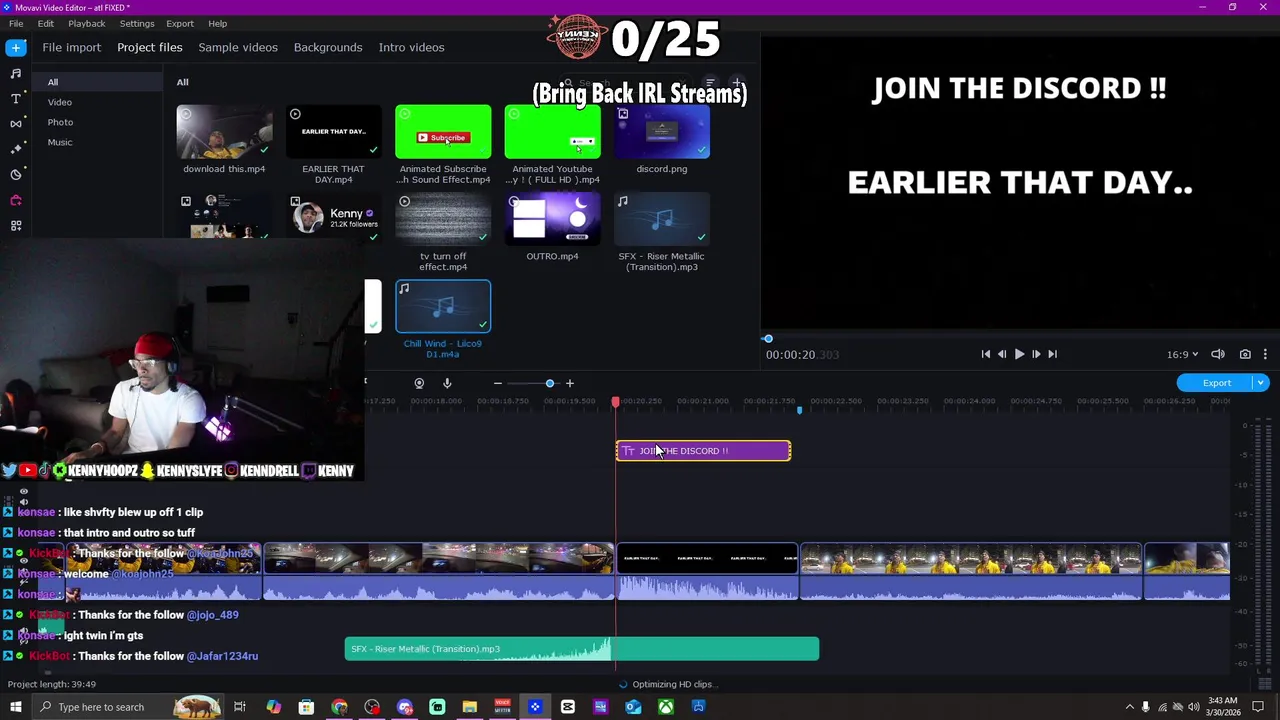Image resolution: width=1280 pixels, height=720 pixels.
Task: Open the Overlay/sticker tool in sidebar
Action: pyautogui.click(x=16, y=175)
